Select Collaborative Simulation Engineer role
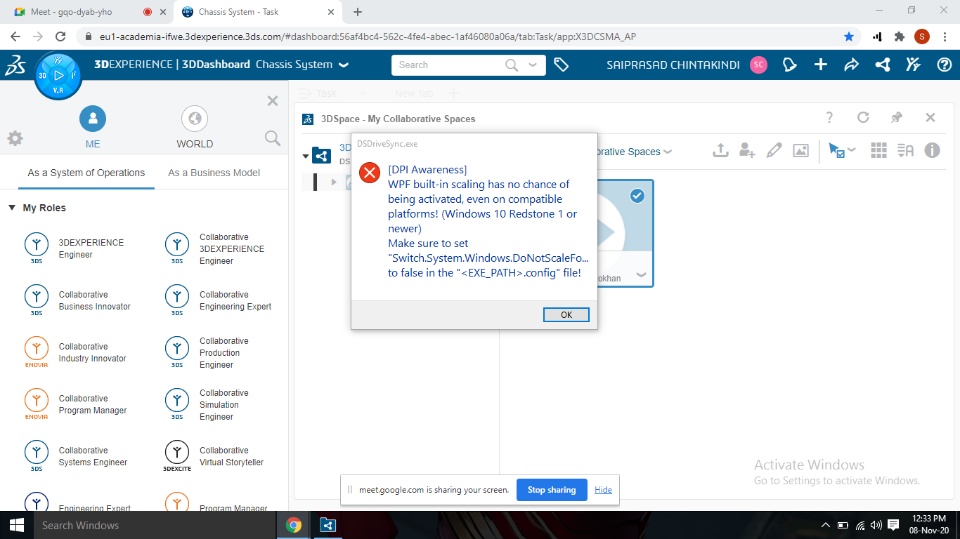Screen dimensions: 960x539 tap(207, 405)
